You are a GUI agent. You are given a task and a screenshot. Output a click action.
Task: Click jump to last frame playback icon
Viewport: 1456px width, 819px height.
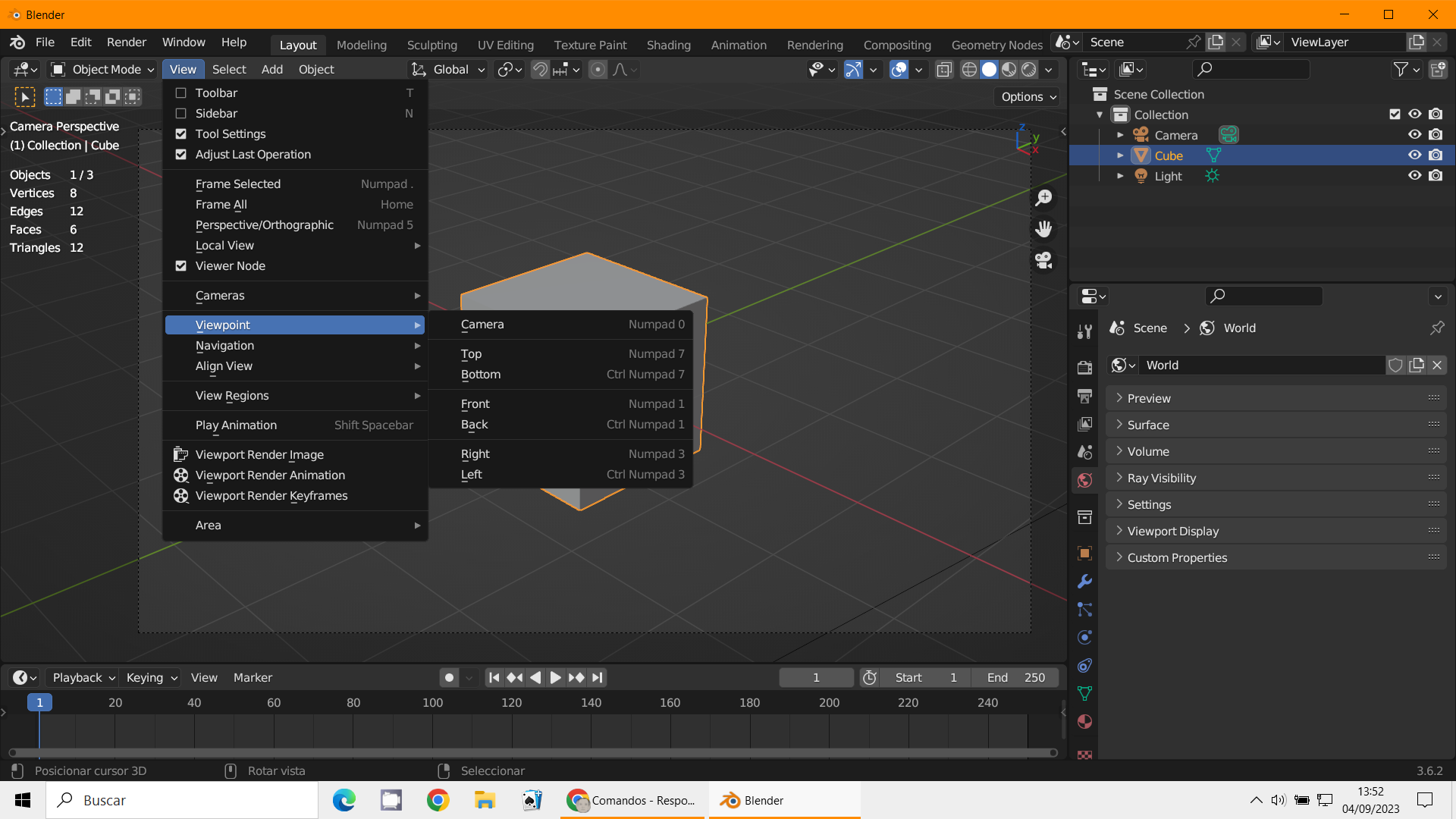point(598,678)
